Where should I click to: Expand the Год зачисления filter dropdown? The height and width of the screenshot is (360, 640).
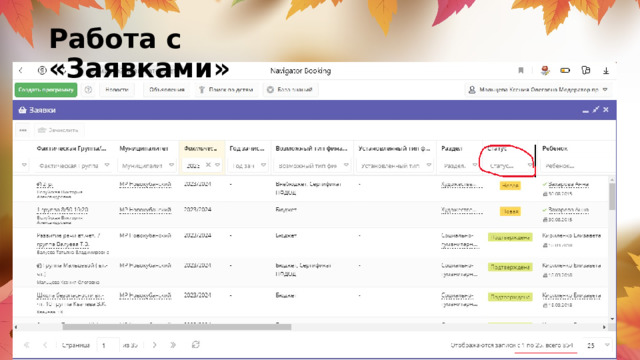[263, 165]
